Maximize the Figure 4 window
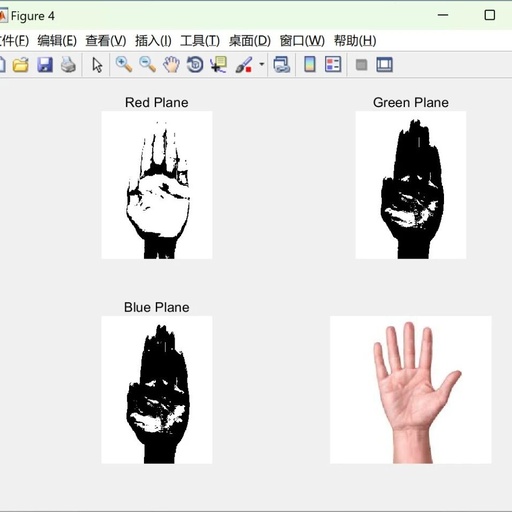This screenshot has height=512, width=512. coord(489,15)
